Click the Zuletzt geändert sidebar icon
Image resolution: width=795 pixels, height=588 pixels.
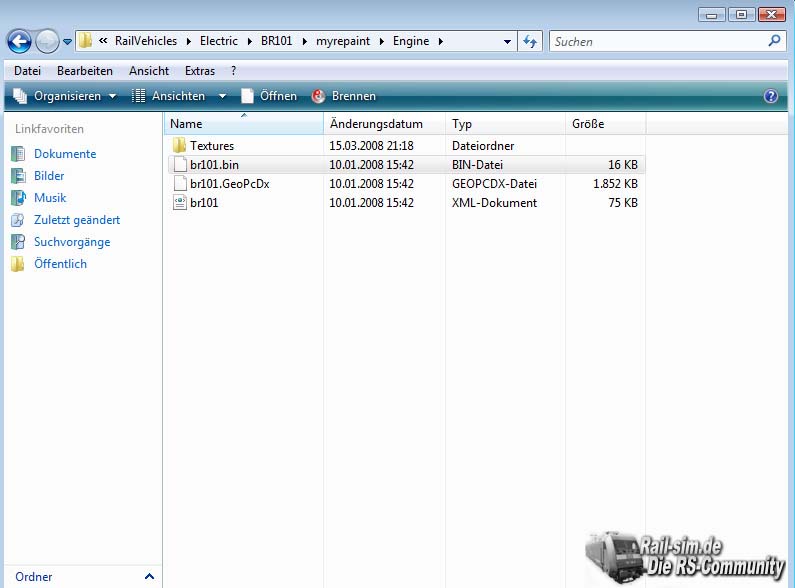(18, 220)
